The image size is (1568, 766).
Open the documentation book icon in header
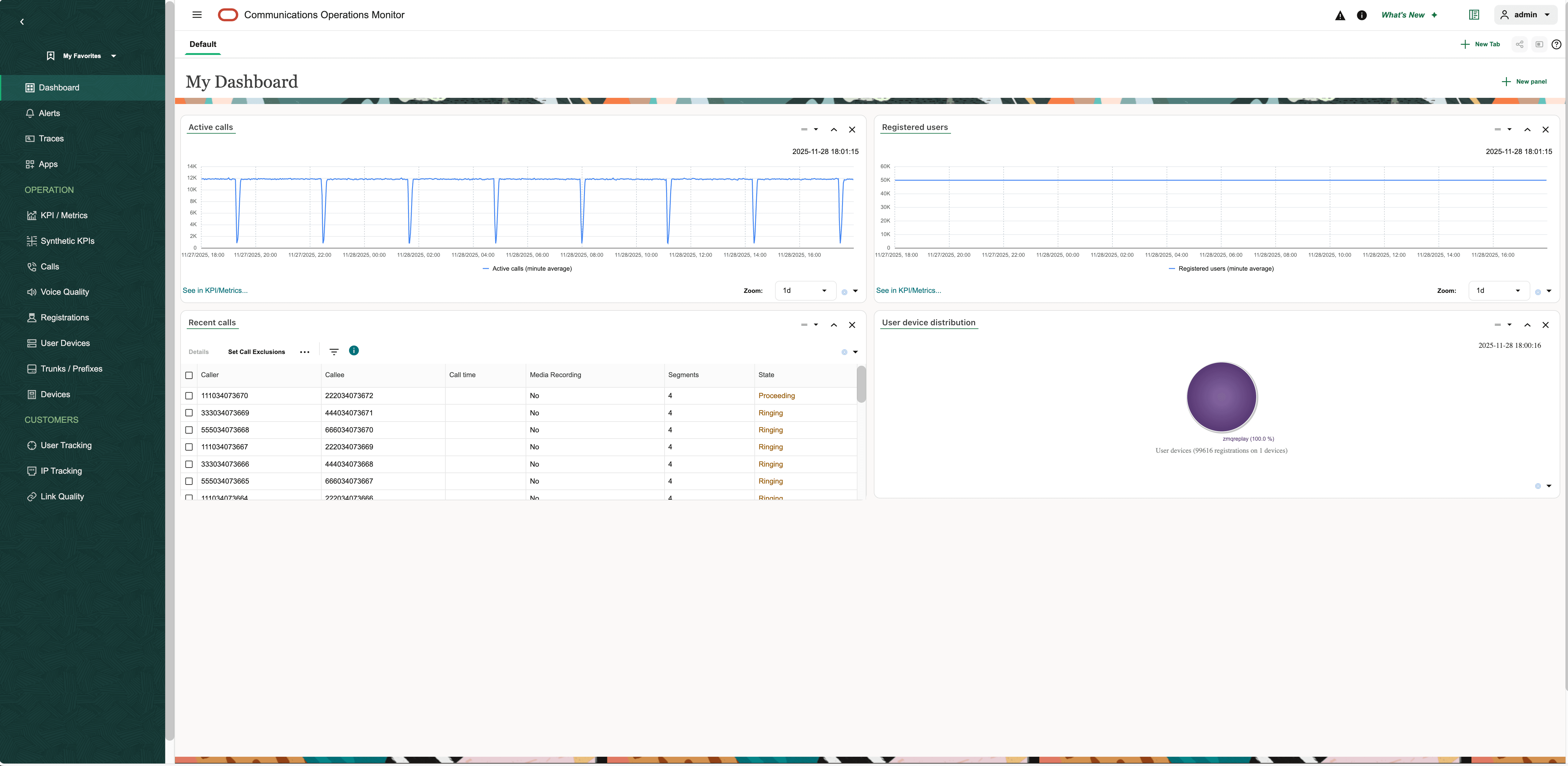point(1474,15)
